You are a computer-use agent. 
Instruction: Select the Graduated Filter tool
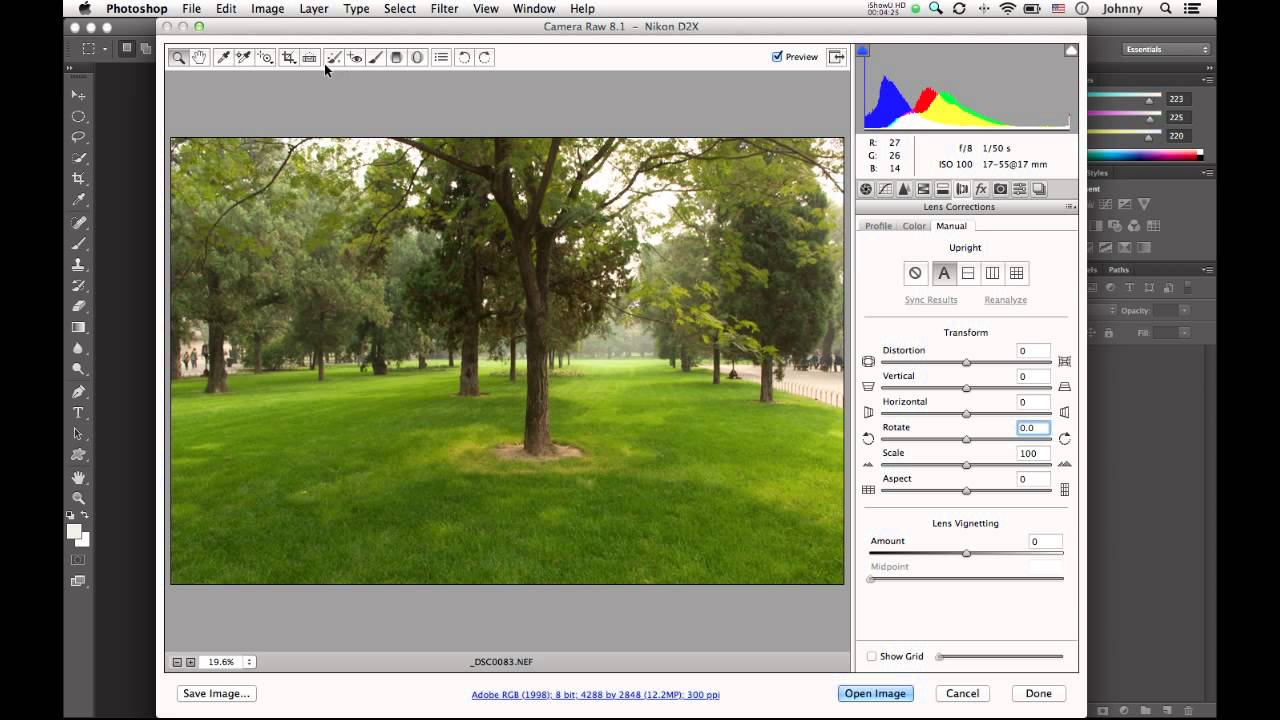click(396, 57)
